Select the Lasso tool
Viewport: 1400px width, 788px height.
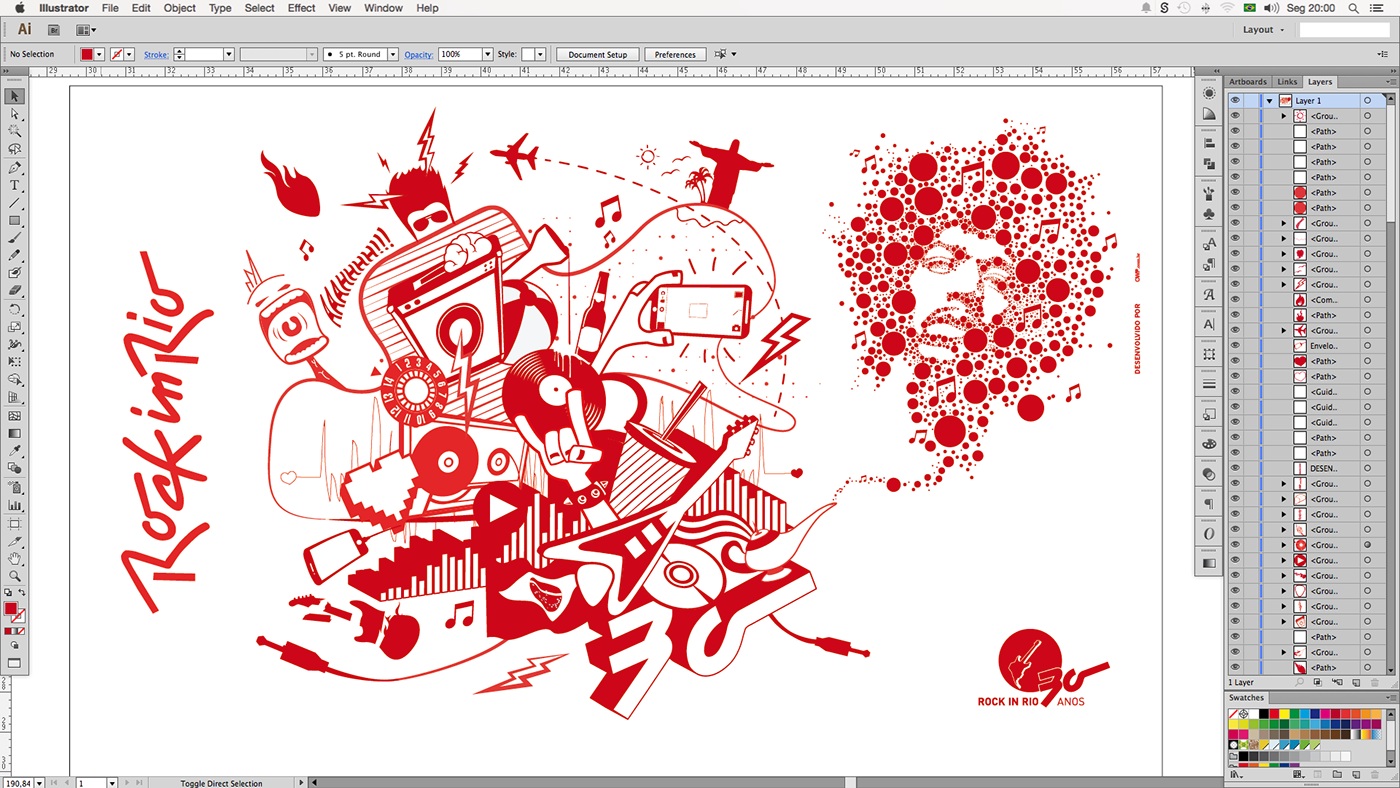[x=15, y=148]
